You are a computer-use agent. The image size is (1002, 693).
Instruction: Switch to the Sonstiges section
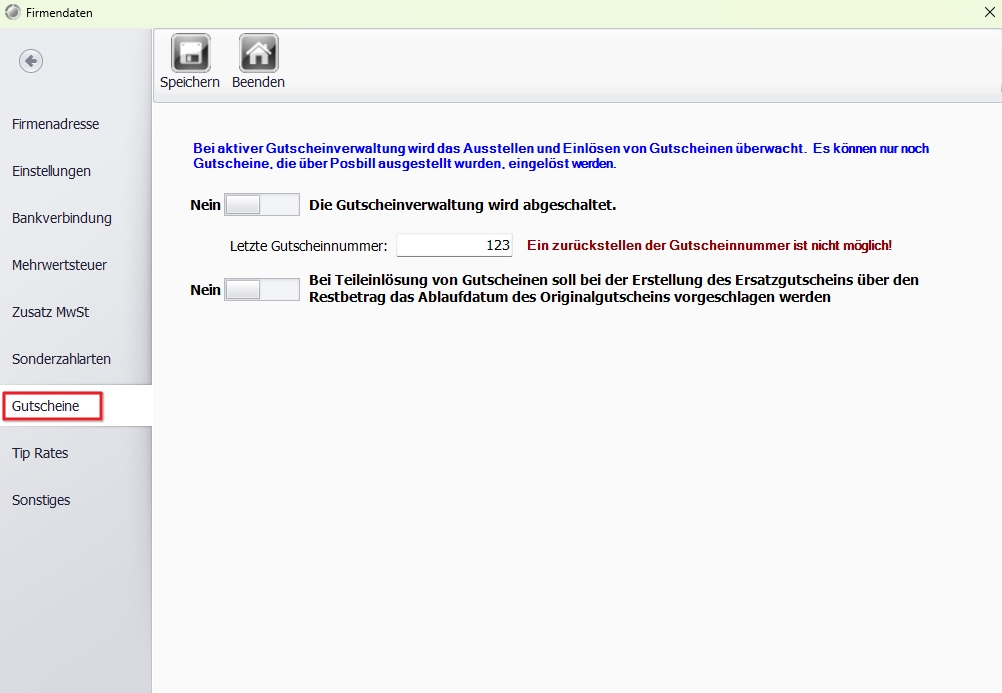click(41, 500)
